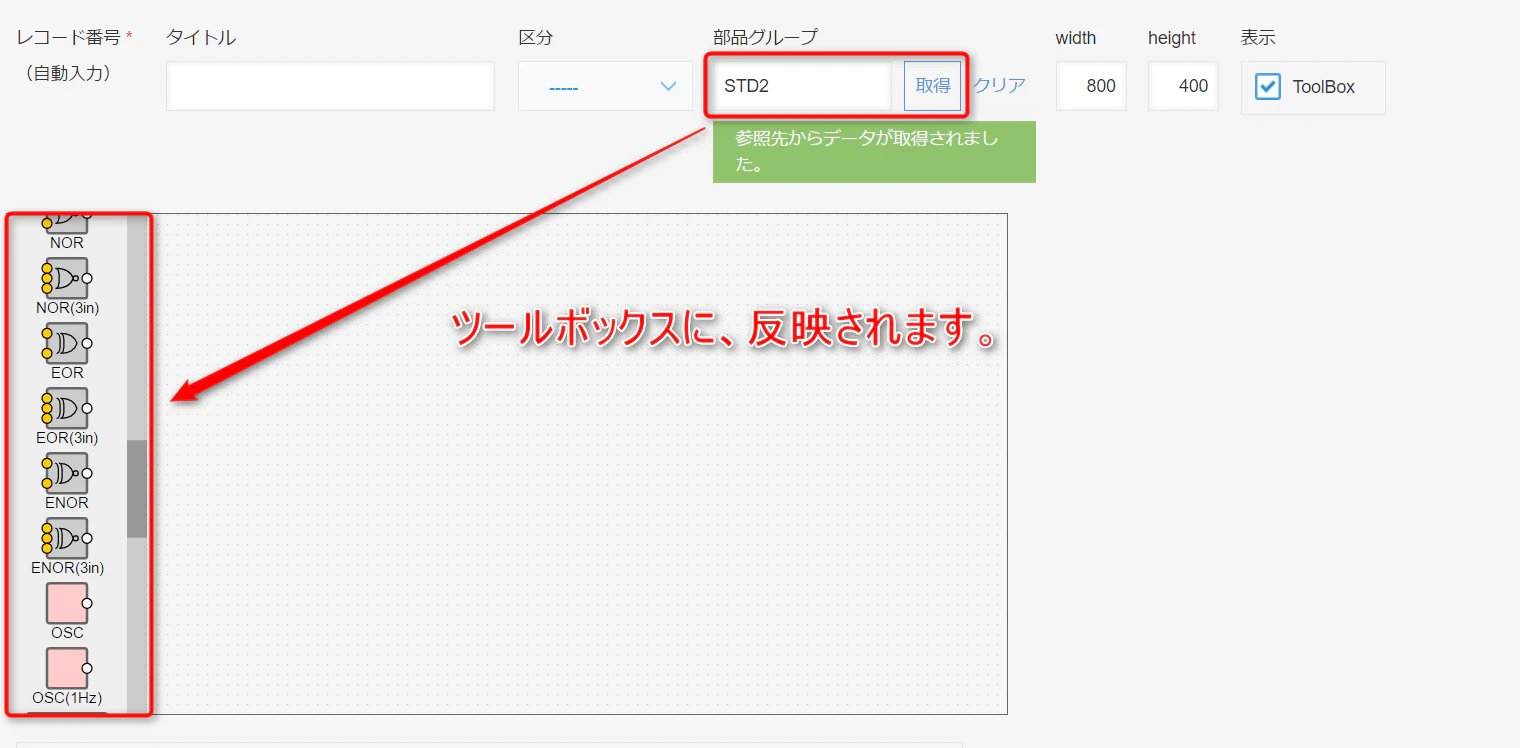Screen dimensions: 1520x748
Task: Focus the タイトル text field
Action: pos(330,86)
